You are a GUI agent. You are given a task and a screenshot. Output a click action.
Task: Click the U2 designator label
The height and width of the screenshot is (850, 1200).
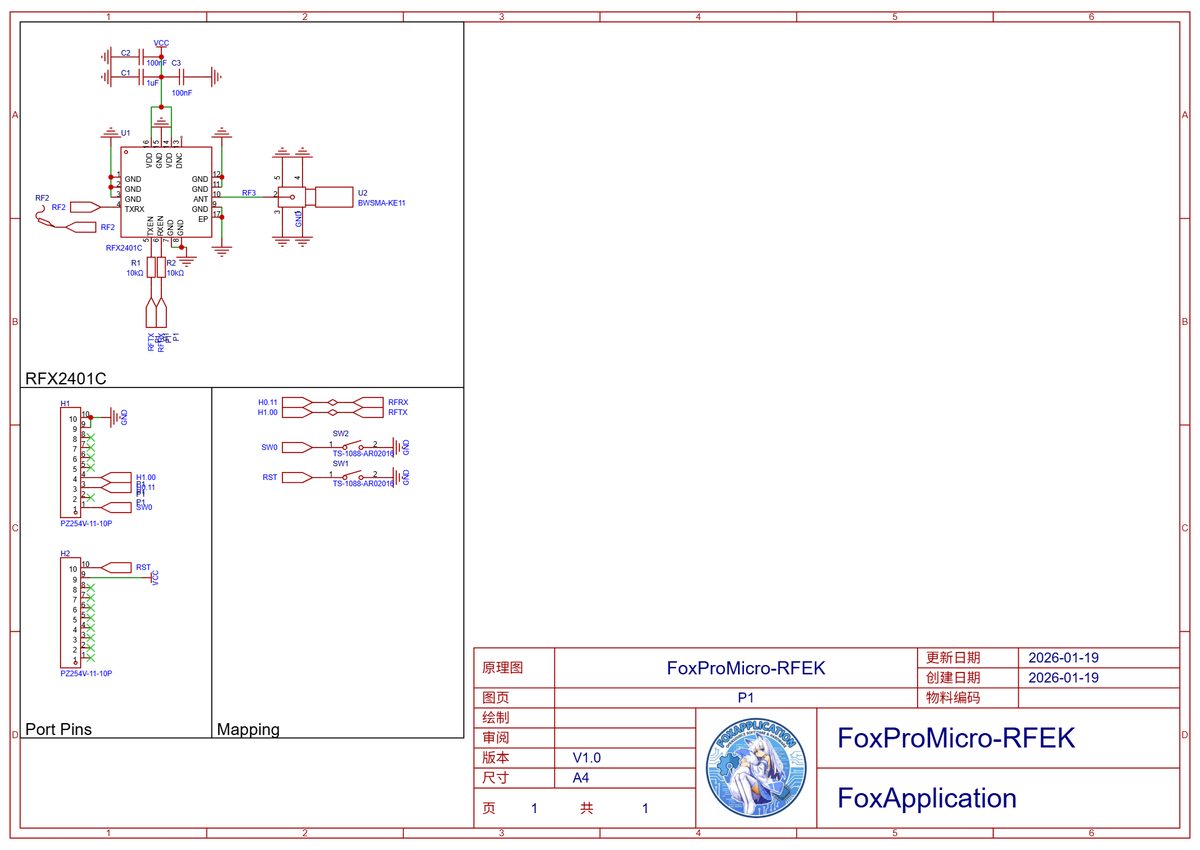coord(362,192)
